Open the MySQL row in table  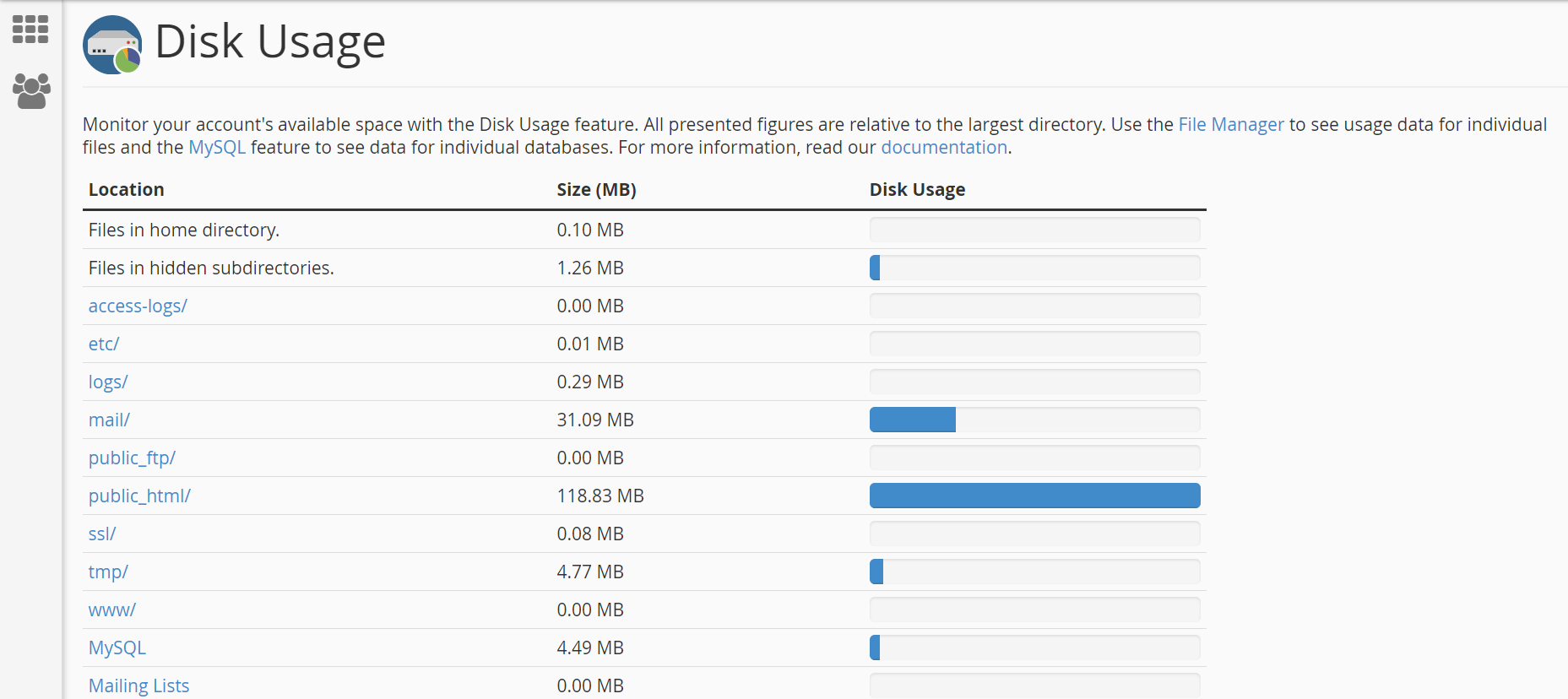(117, 648)
